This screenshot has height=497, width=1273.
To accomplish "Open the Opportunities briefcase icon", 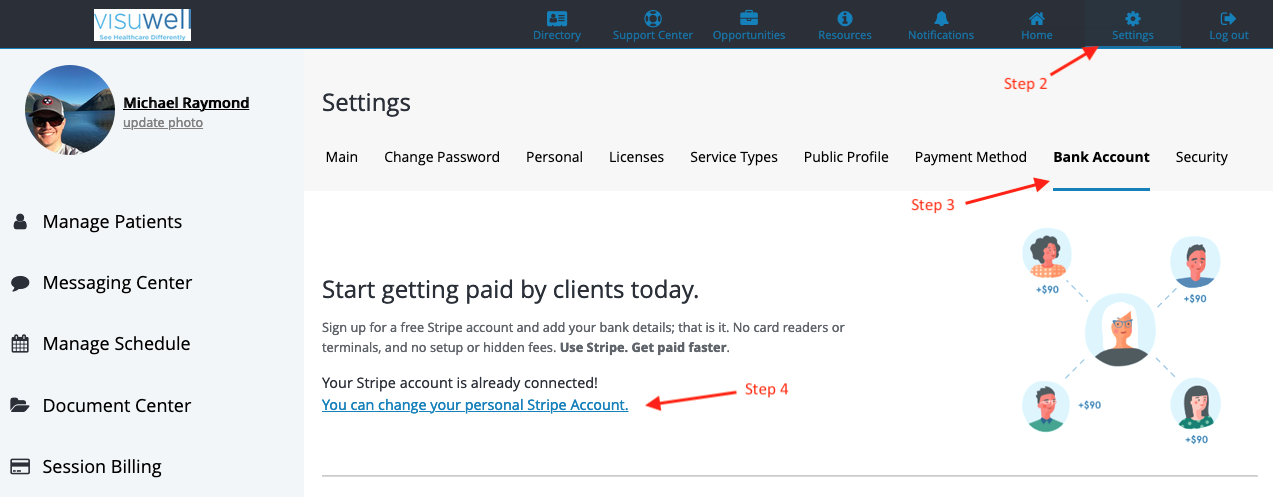I will tap(748, 19).
